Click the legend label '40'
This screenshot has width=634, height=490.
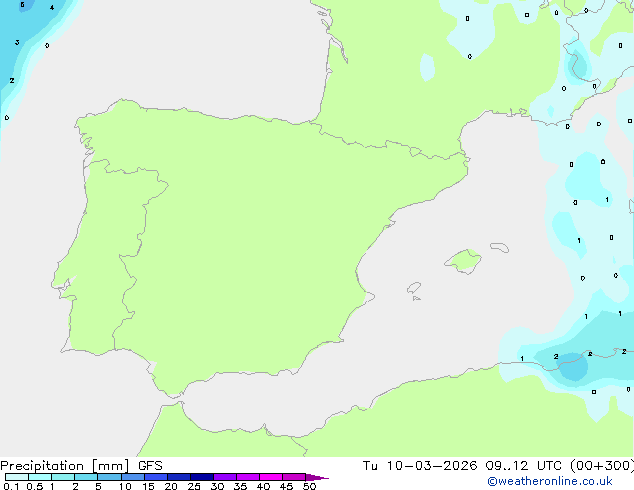coord(263,486)
